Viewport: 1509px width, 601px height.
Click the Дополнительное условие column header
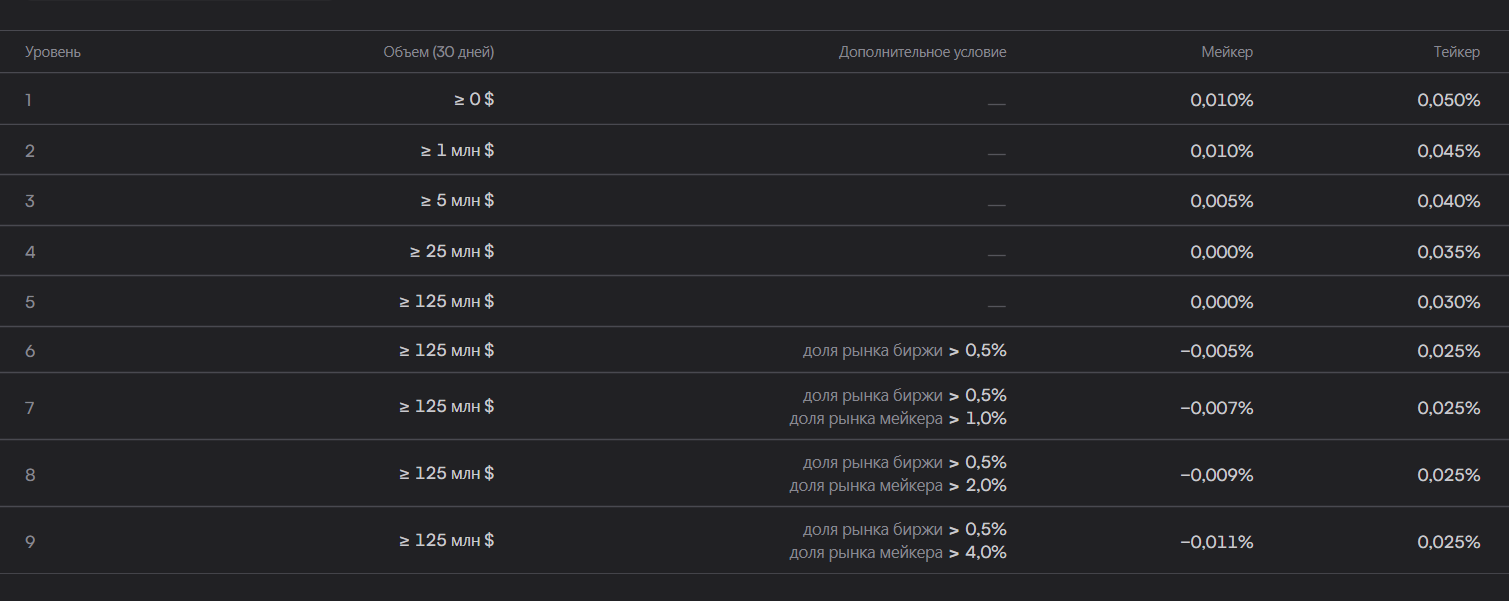(922, 53)
